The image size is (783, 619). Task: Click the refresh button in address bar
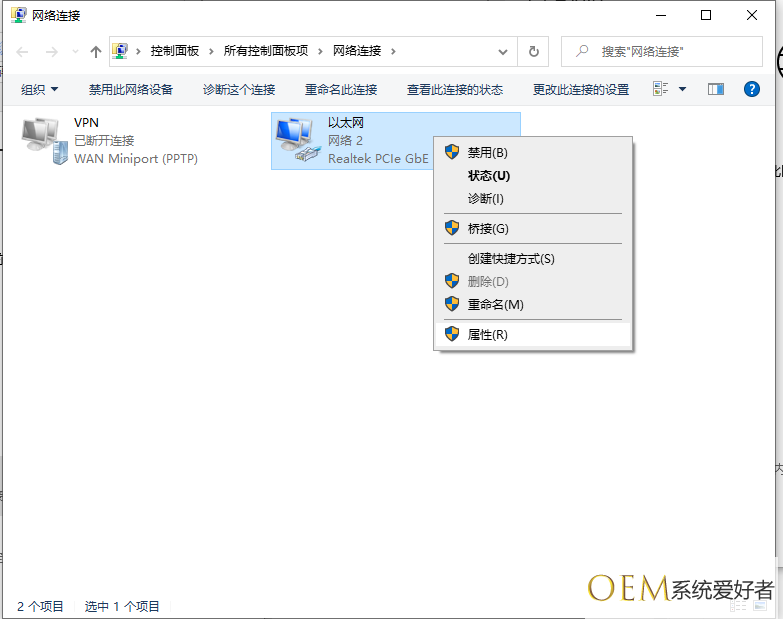[534, 51]
